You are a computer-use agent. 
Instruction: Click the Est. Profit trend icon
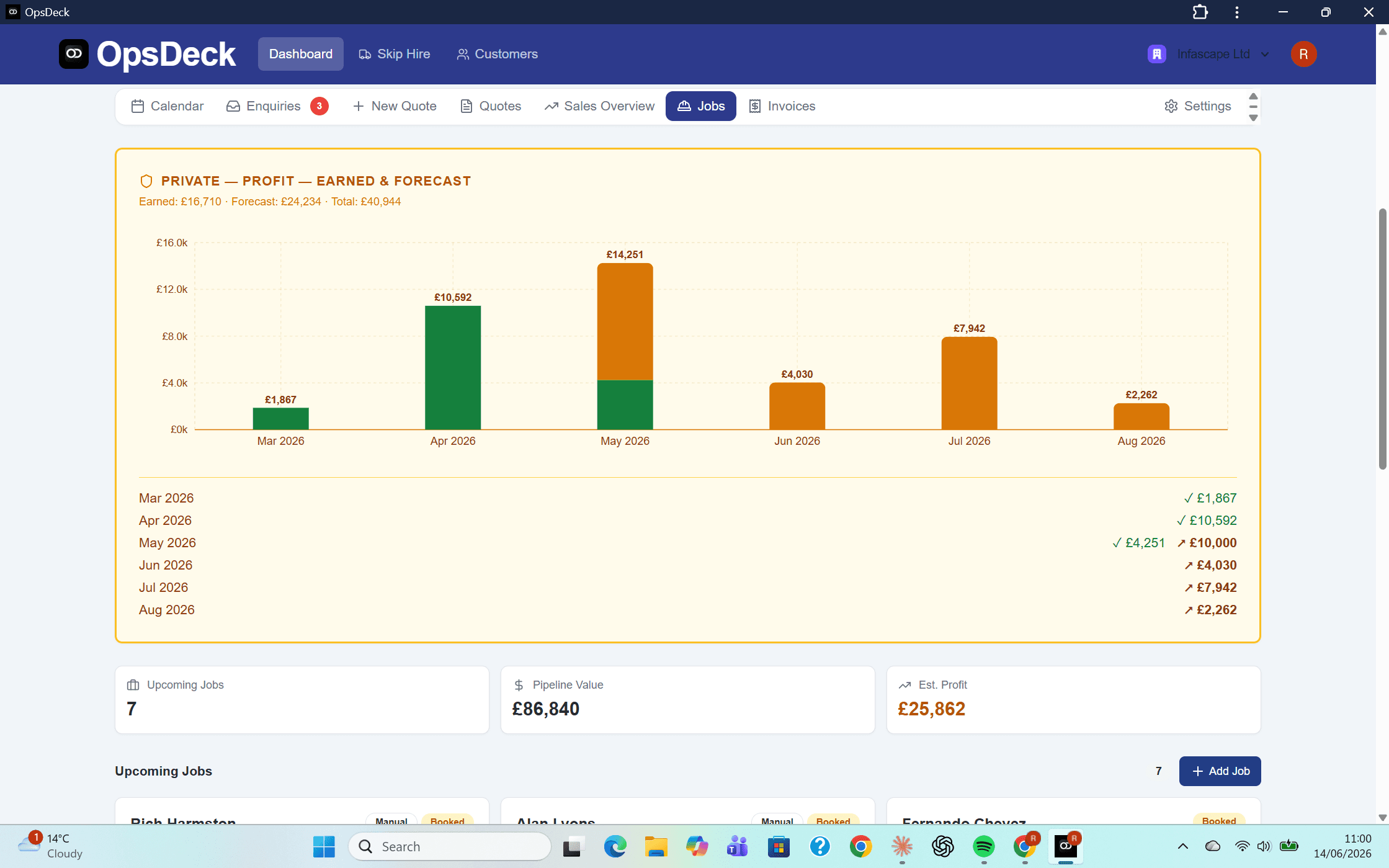[x=905, y=685]
